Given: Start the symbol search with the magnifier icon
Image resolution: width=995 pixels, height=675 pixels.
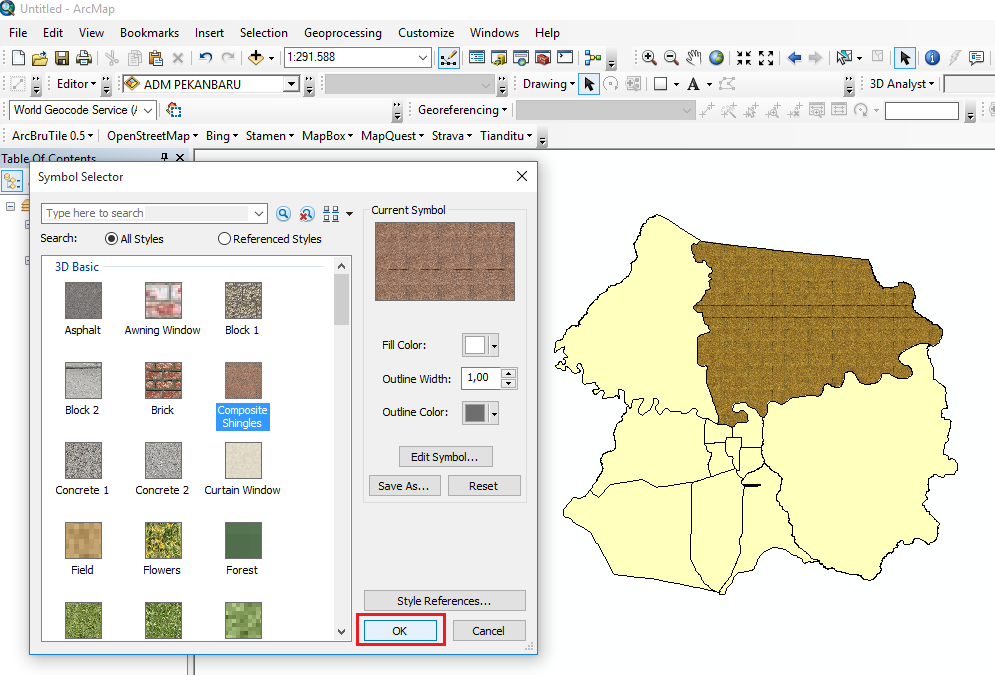Looking at the screenshot, I should pos(283,213).
